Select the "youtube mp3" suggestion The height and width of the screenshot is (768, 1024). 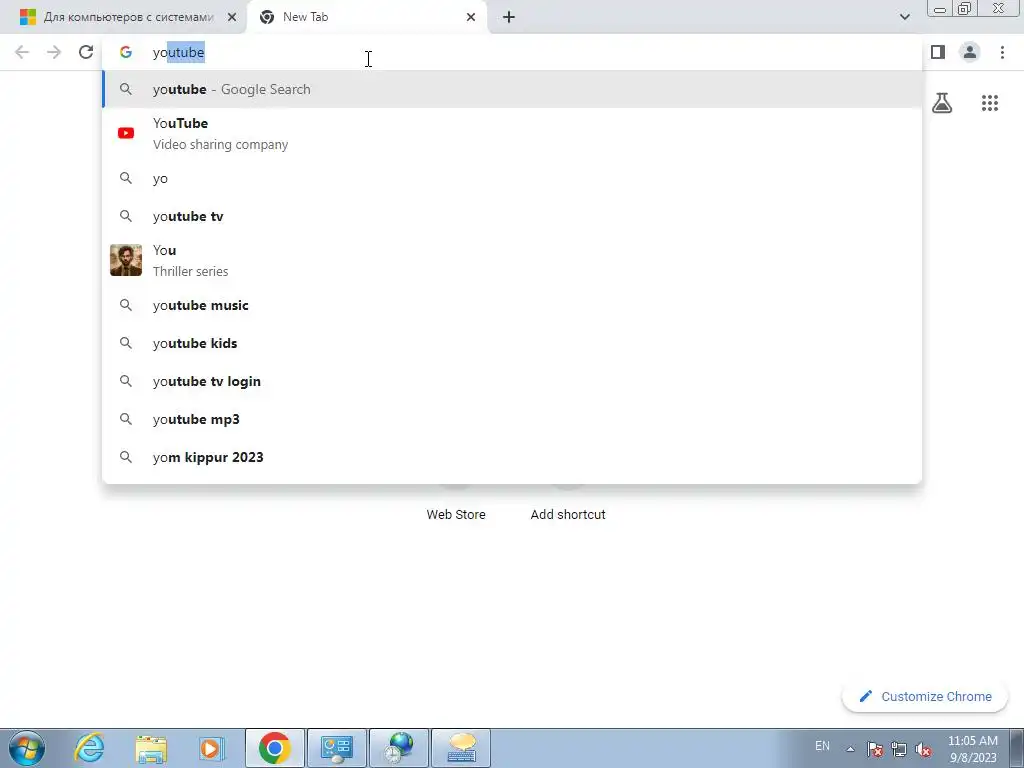click(512, 419)
